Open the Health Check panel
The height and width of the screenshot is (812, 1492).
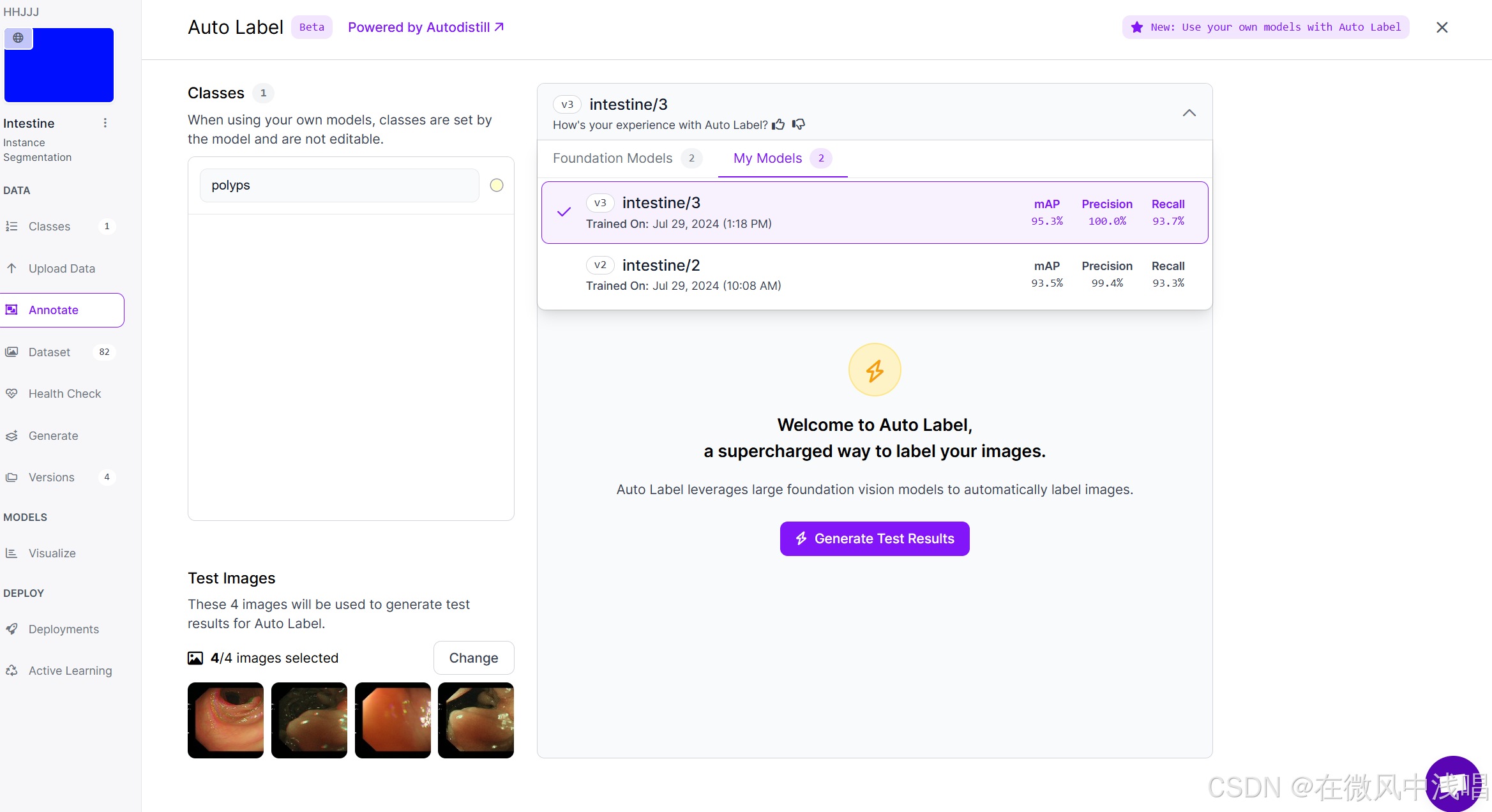pyautogui.click(x=64, y=393)
